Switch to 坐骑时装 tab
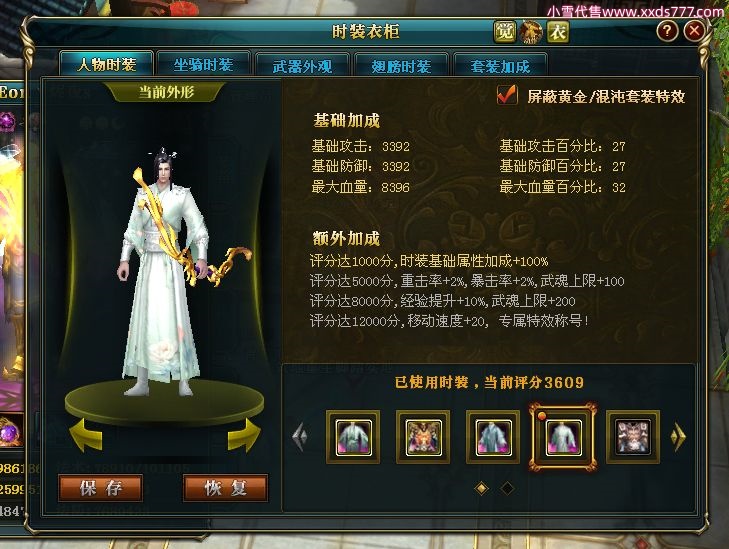 pos(204,65)
